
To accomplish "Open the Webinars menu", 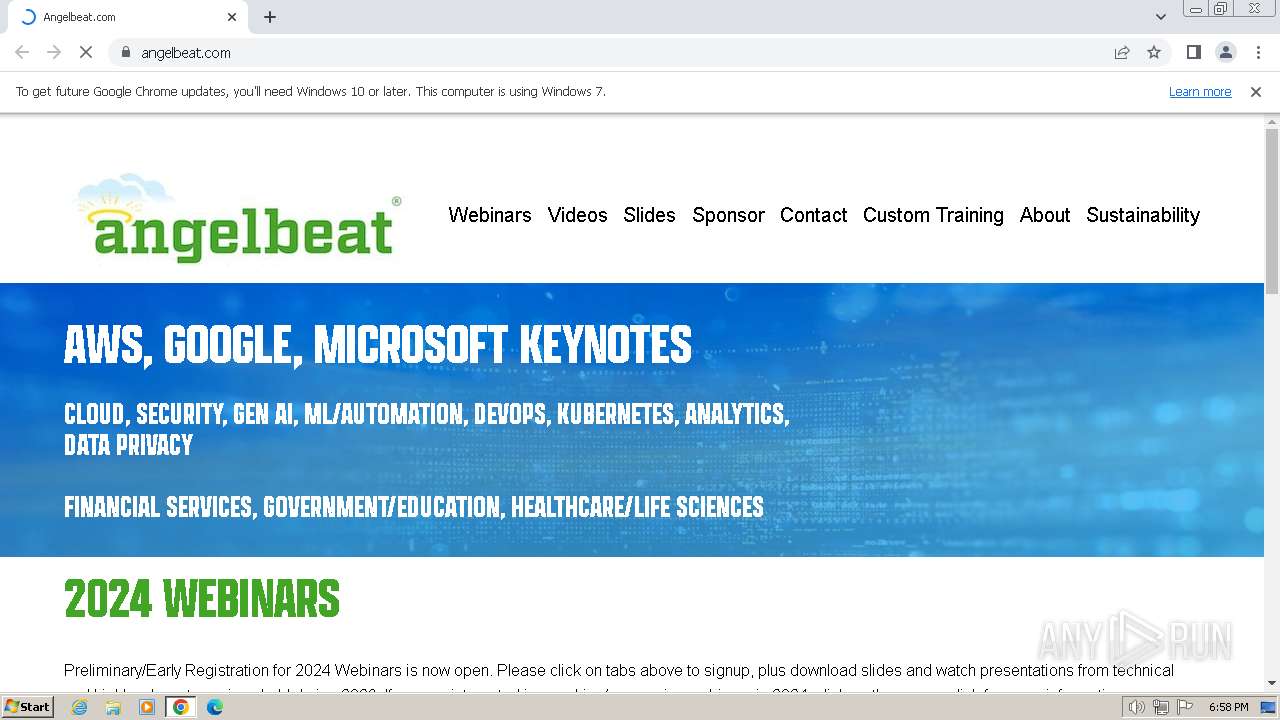I will click(x=490, y=215).
